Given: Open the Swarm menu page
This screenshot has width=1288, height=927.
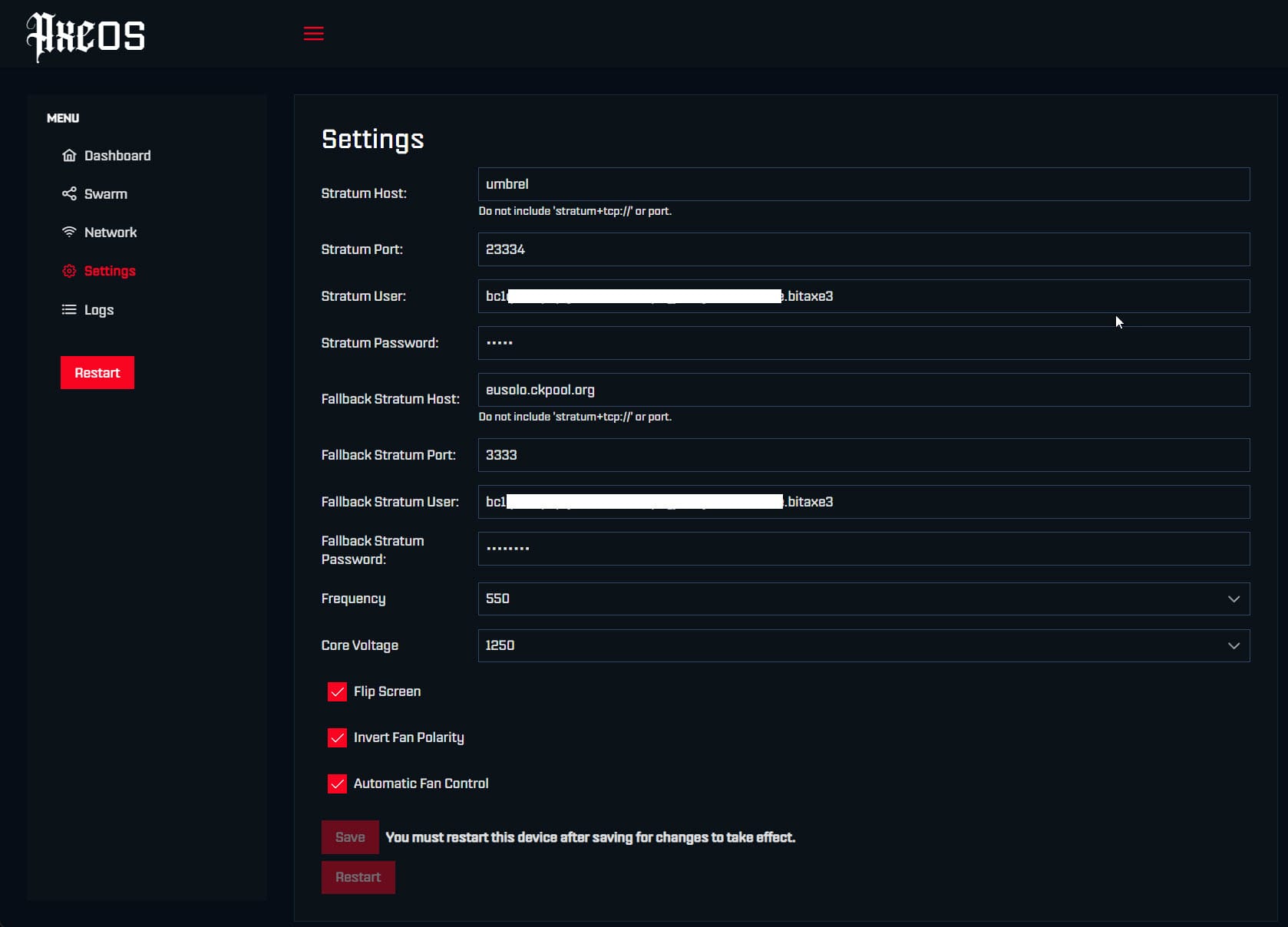Looking at the screenshot, I should (106, 194).
